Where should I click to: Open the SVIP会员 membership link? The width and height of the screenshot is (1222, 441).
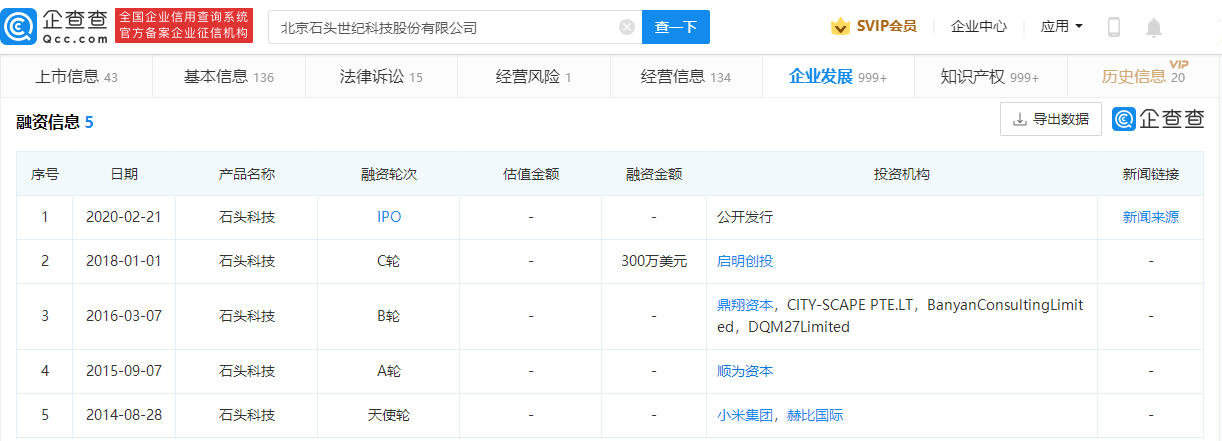tap(886, 27)
